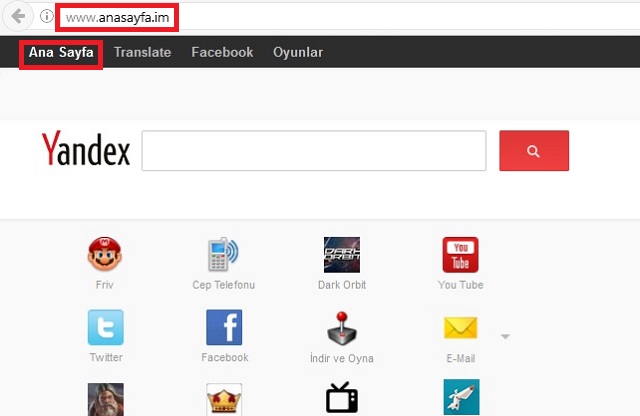Go back with the browser back arrow

click(x=18, y=17)
